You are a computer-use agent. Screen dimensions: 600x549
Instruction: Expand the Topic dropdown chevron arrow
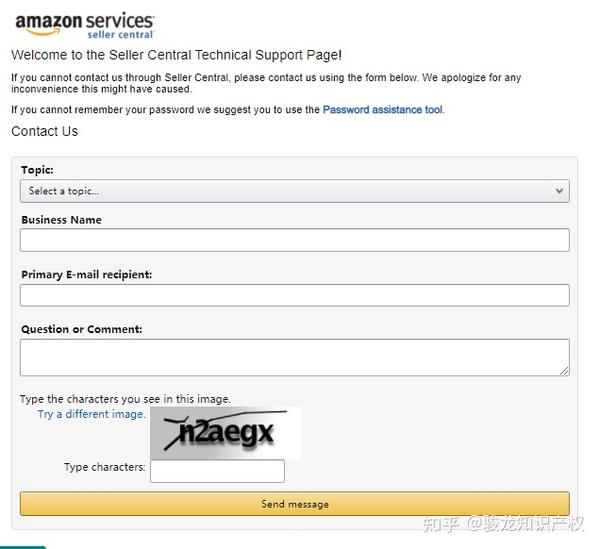pos(559,191)
